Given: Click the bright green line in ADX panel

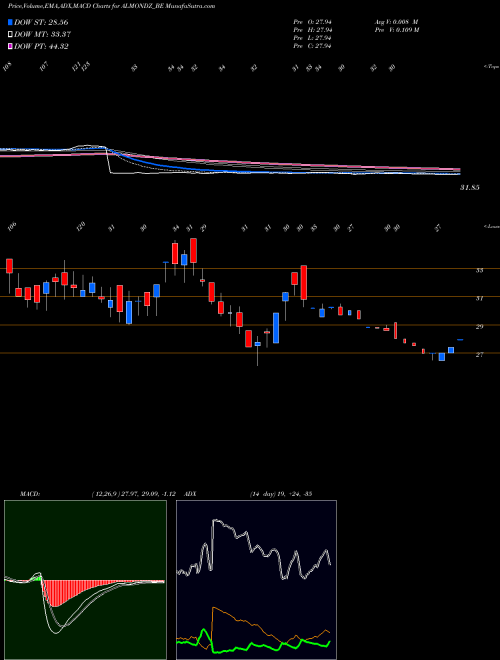Looking at the screenshot, I should click(253, 645).
